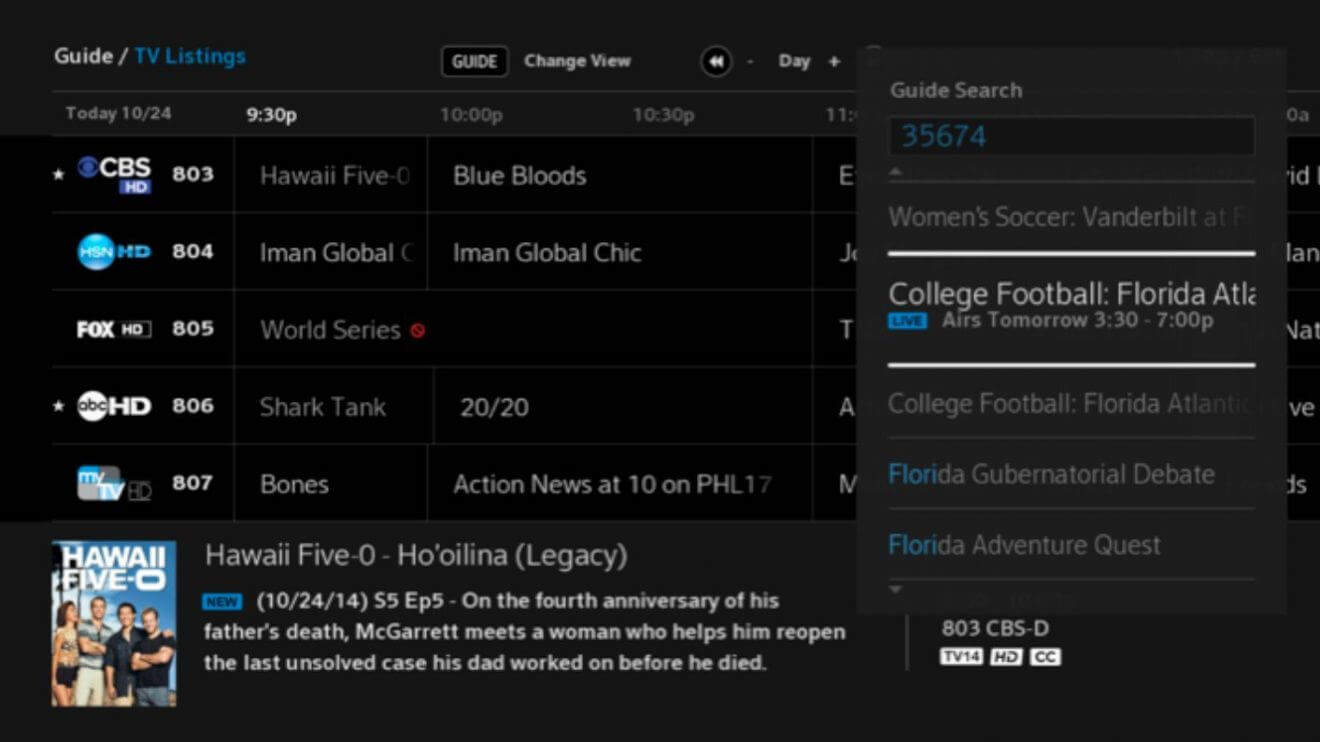1320x742 pixels.
Task: Click the MyTV HD channel logo
Action: coord(114,485)
